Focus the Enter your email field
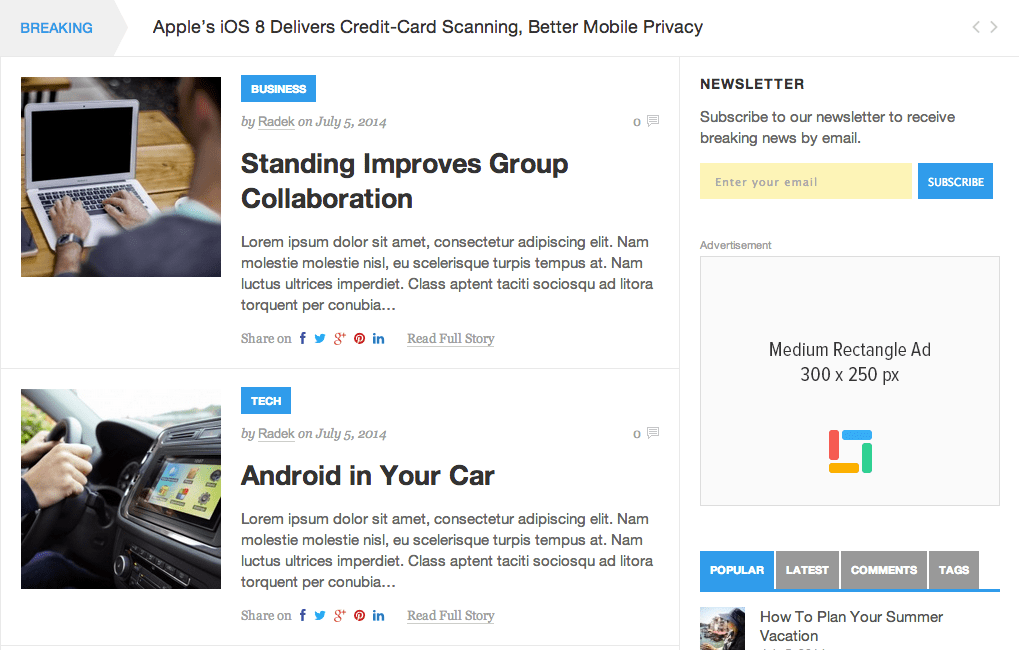This screenshot has height=650, width=1019. pos(806,181)
